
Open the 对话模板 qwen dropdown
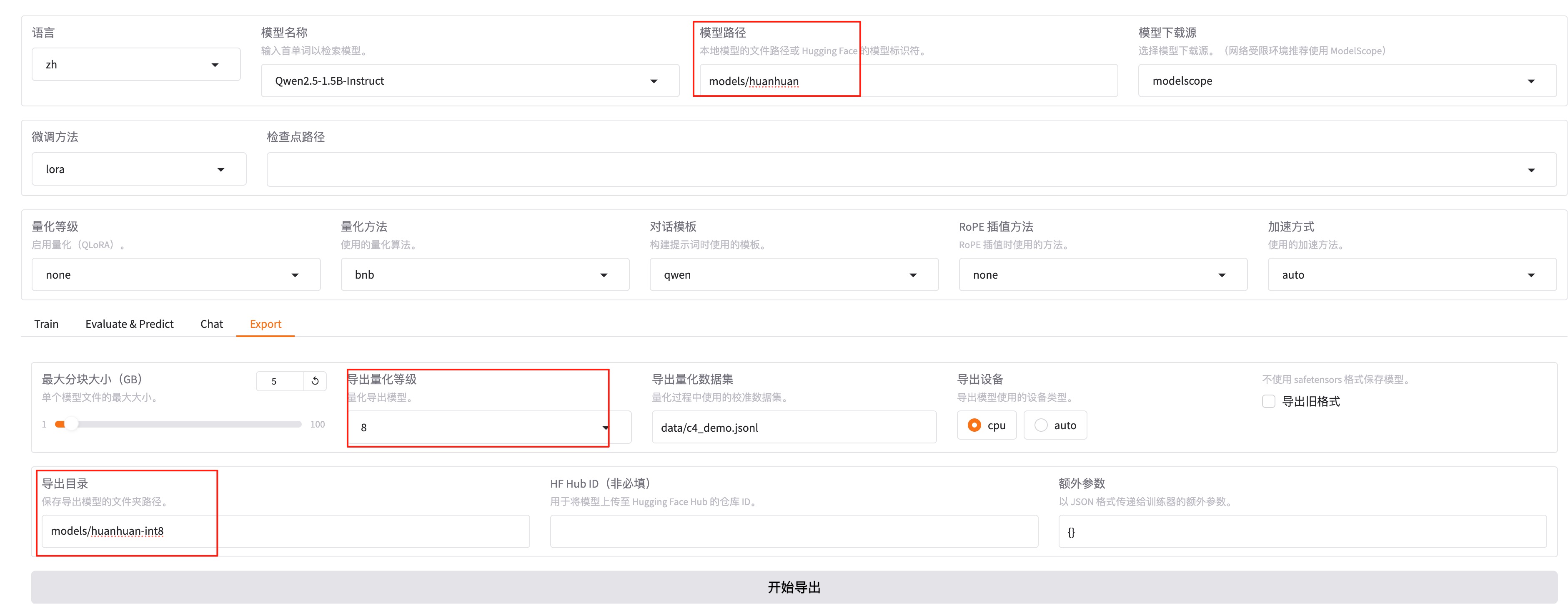tap(794, 274)
